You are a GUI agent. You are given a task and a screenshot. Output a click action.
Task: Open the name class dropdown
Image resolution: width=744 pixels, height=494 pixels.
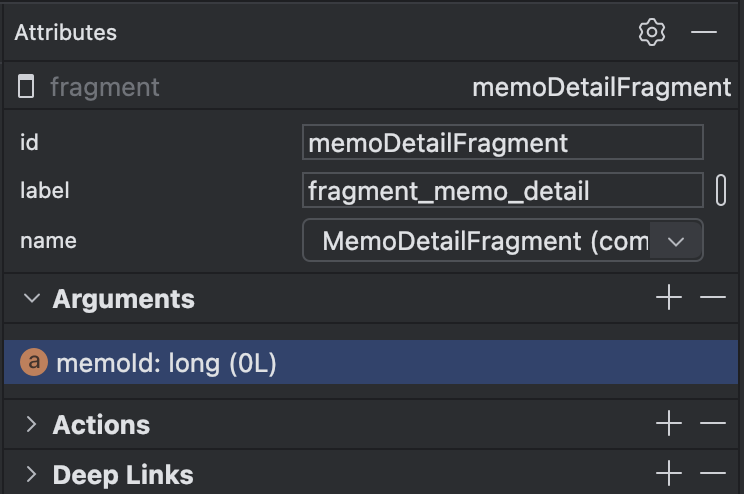675,241
